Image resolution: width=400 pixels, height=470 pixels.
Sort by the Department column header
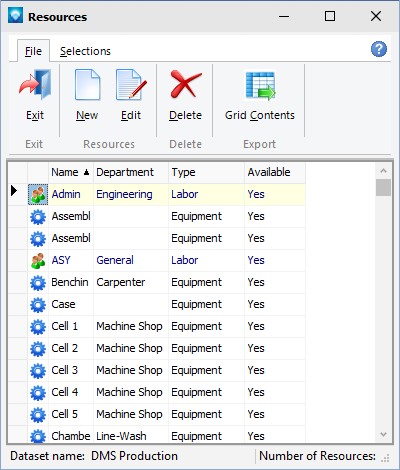coord(131,172)
